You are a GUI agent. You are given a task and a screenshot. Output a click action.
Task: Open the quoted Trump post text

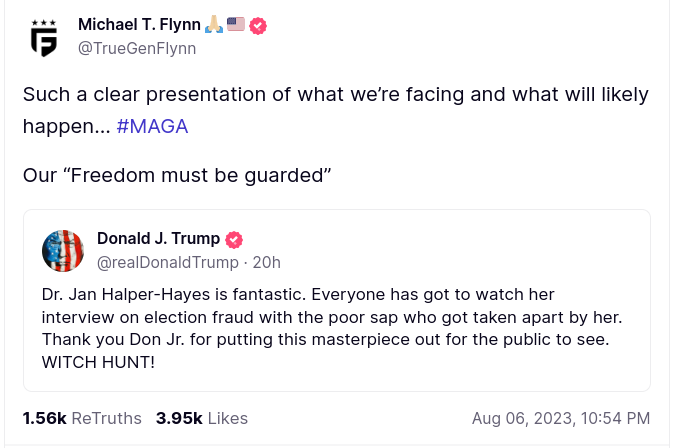(330, 316)
